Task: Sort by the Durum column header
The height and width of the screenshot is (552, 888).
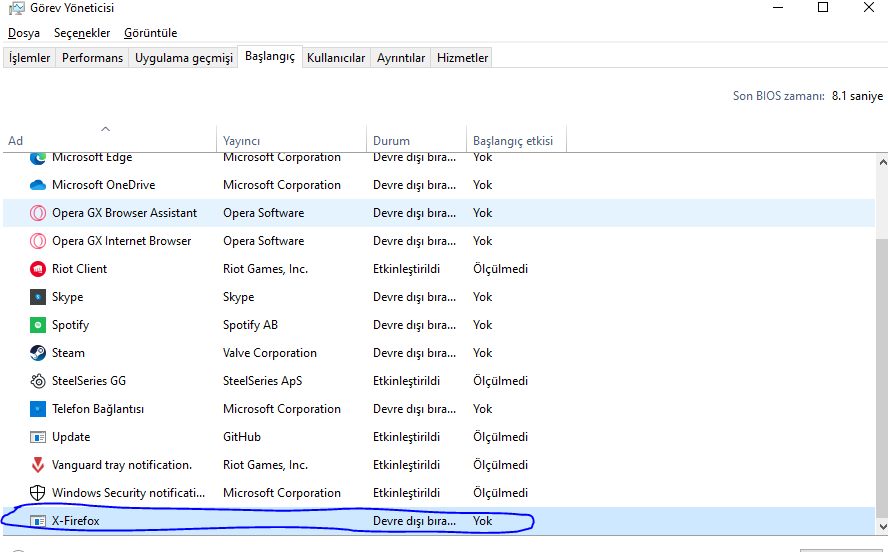Action: pos(391,141)
